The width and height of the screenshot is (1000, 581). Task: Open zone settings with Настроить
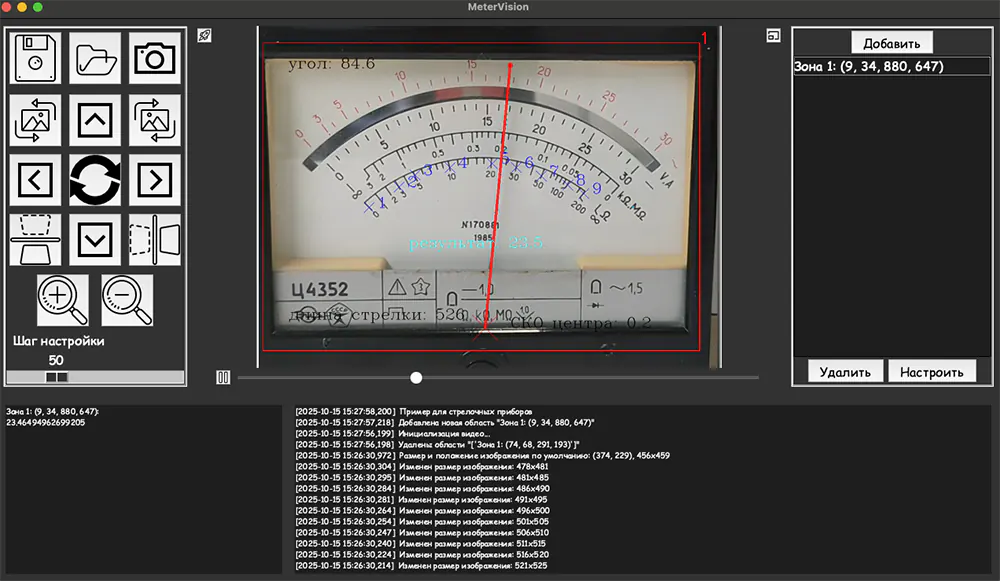pyautogui.click(x=932, y=372)
